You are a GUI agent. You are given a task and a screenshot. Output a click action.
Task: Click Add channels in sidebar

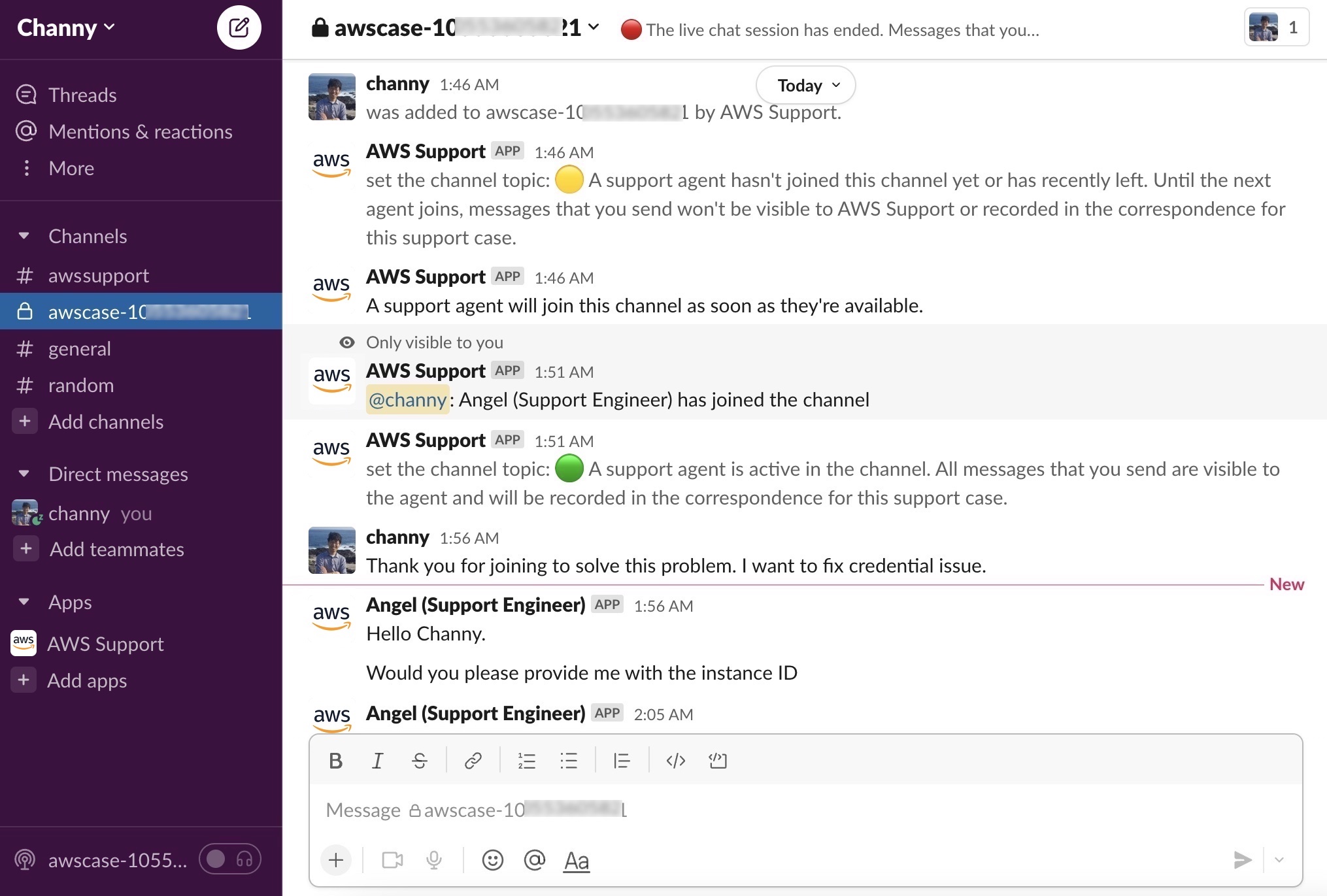click(x=105, y=422)
